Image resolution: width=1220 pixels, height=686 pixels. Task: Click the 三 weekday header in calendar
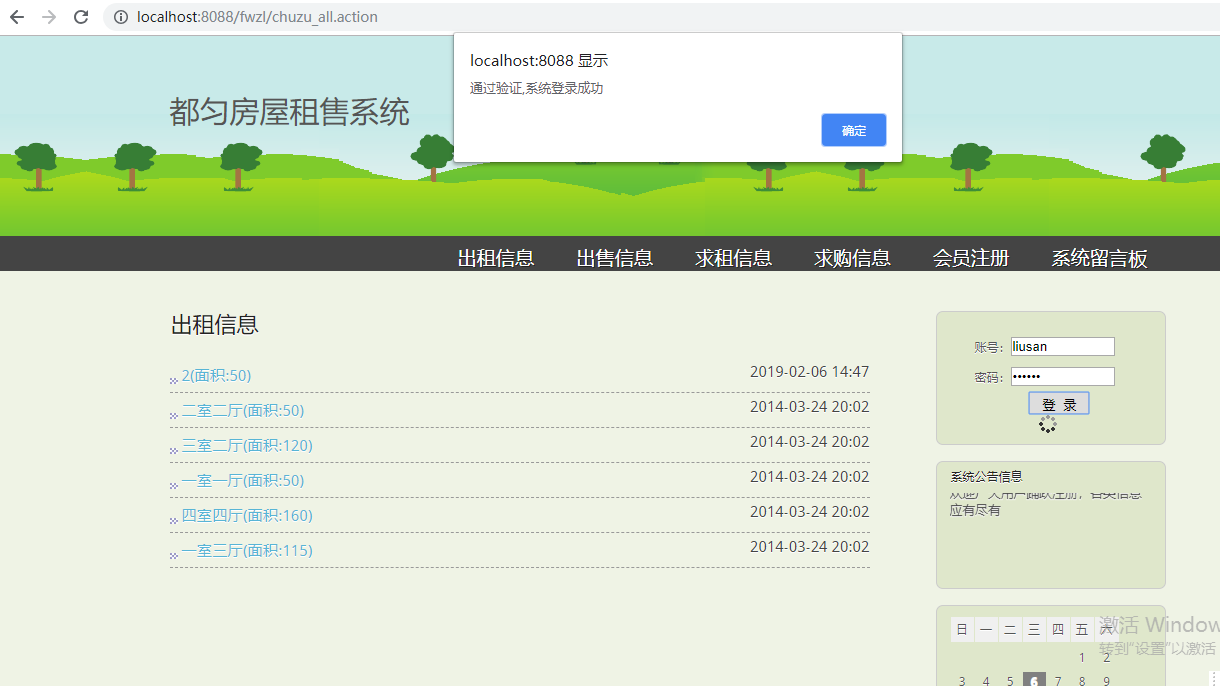point(1034,629)
